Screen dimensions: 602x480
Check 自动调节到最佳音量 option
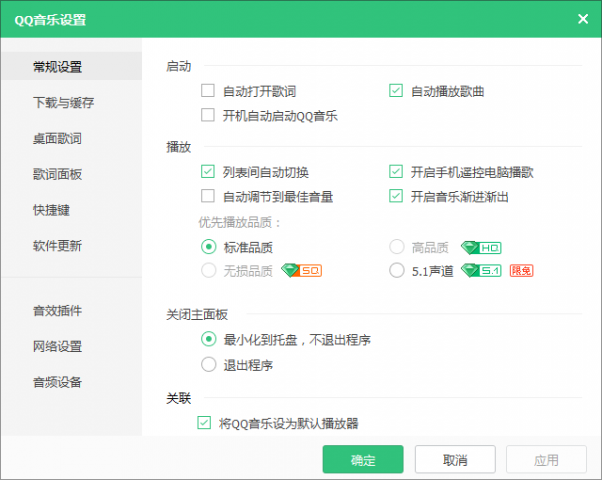(x=208, y=196)
